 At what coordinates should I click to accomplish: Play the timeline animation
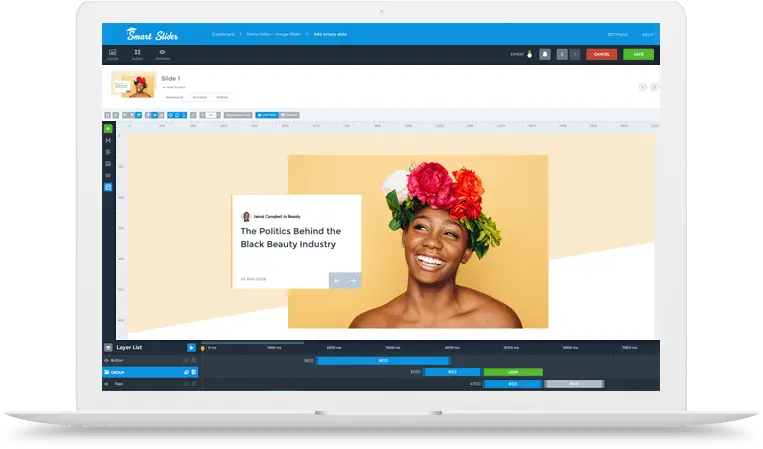tap(191, 348)
